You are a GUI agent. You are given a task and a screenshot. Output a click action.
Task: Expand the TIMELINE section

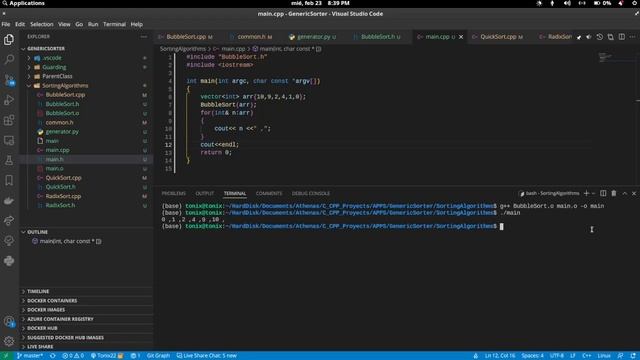coord(38,291)
